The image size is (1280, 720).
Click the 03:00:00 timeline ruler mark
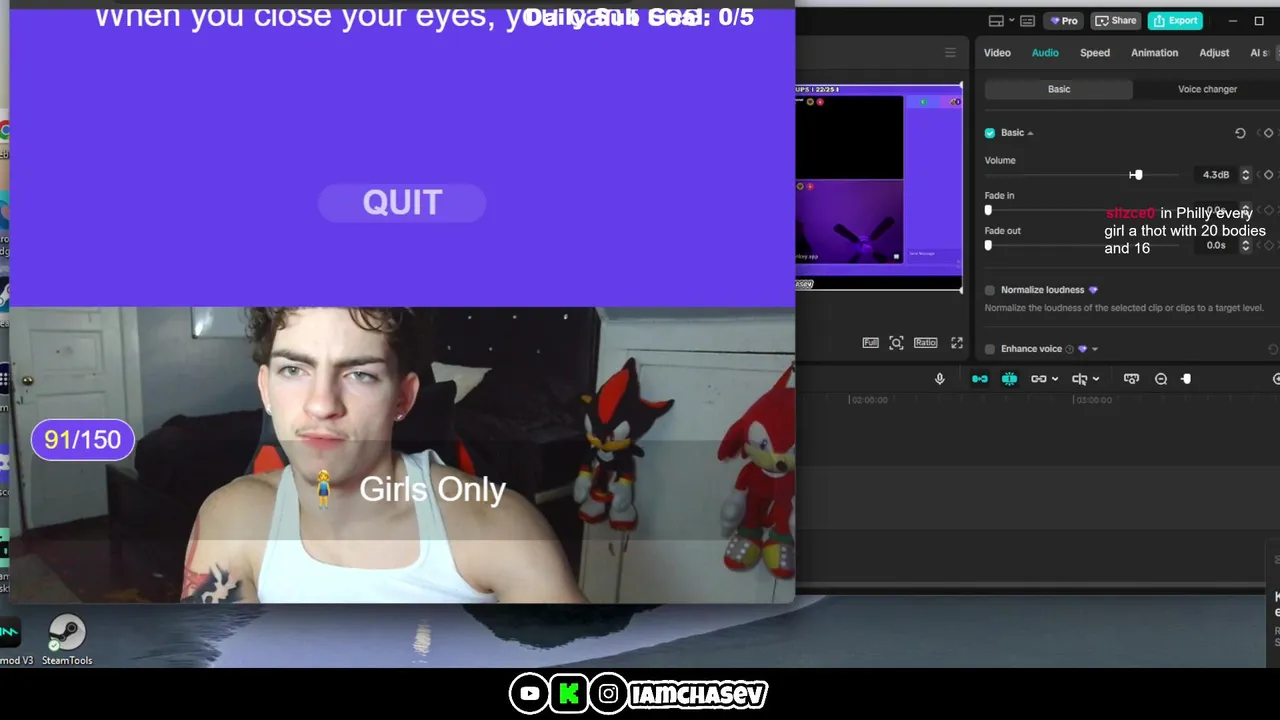pyautogui.click(x=1092, y=400)
